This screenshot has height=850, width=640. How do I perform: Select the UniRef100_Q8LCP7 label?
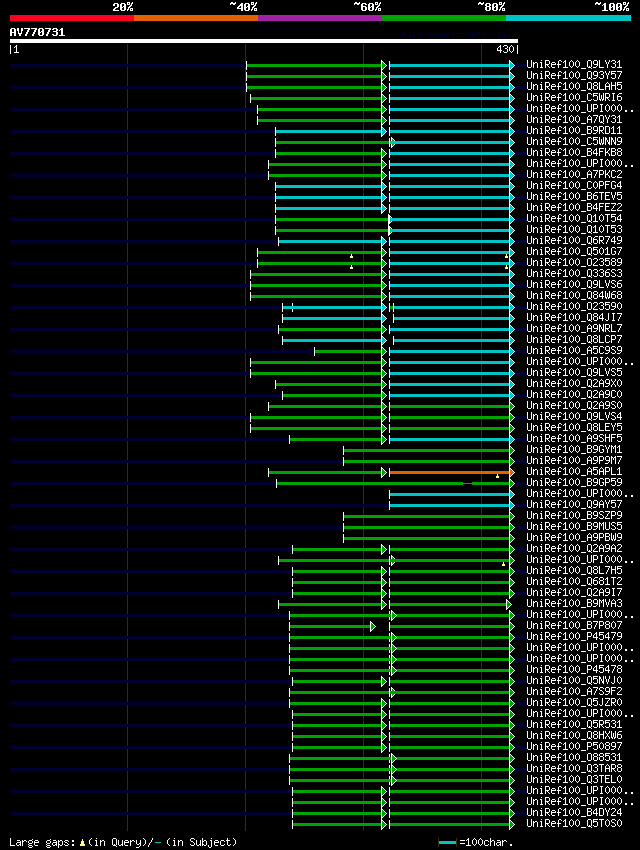point(574,339)
